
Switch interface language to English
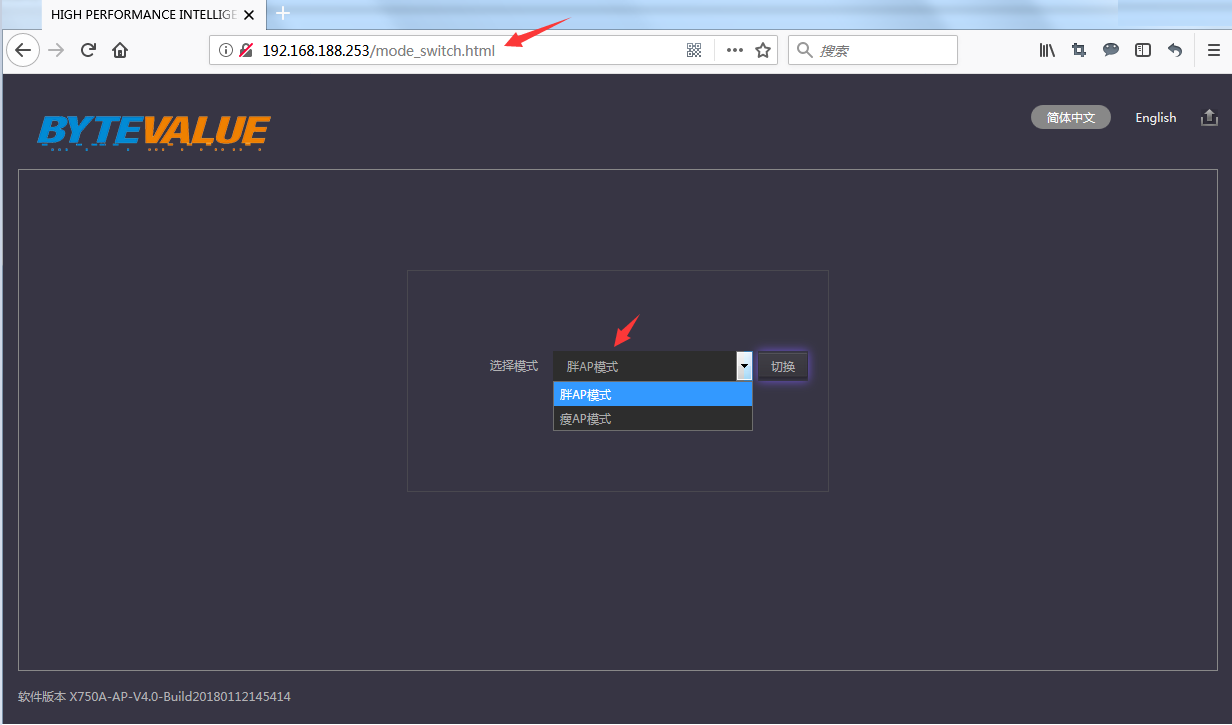pyautogui.click(x=1155, y=118)
